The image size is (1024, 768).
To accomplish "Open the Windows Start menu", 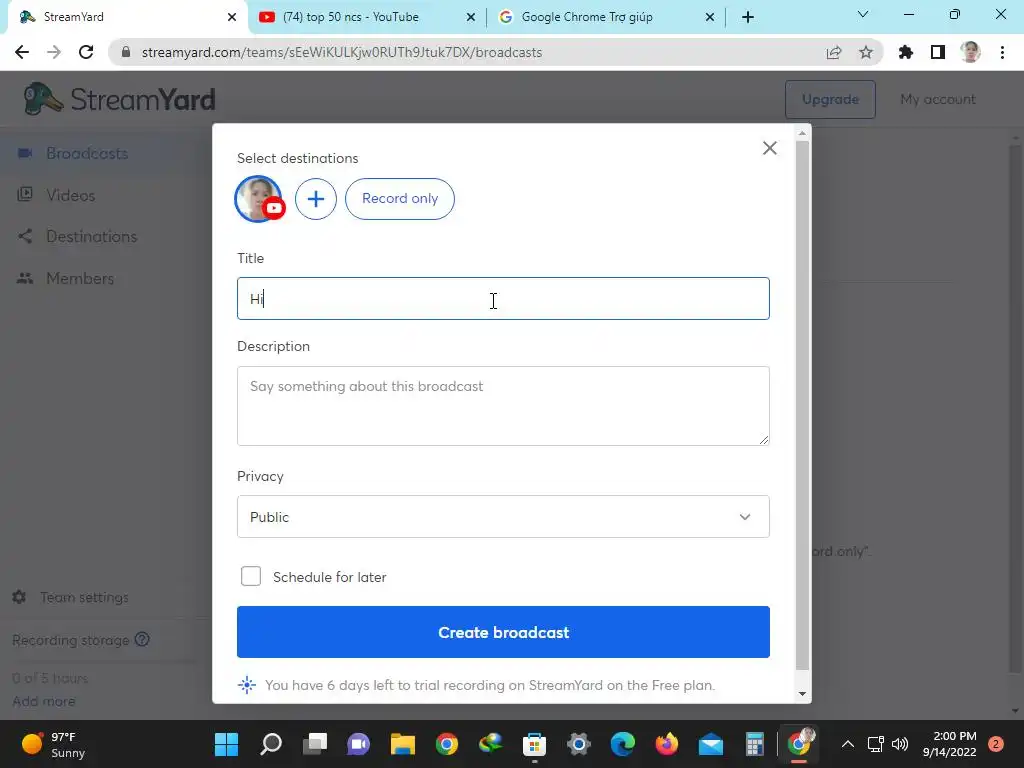I will (227, 744).
